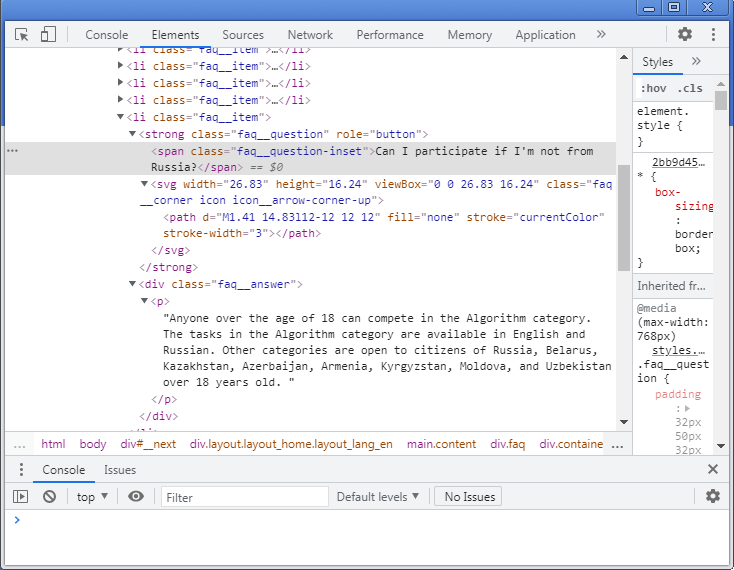Image resolution: width=734 pixels, height=570 pixels.
Task: Collapse the p element node
Action: pyautogui.click(x=145, y=301)
